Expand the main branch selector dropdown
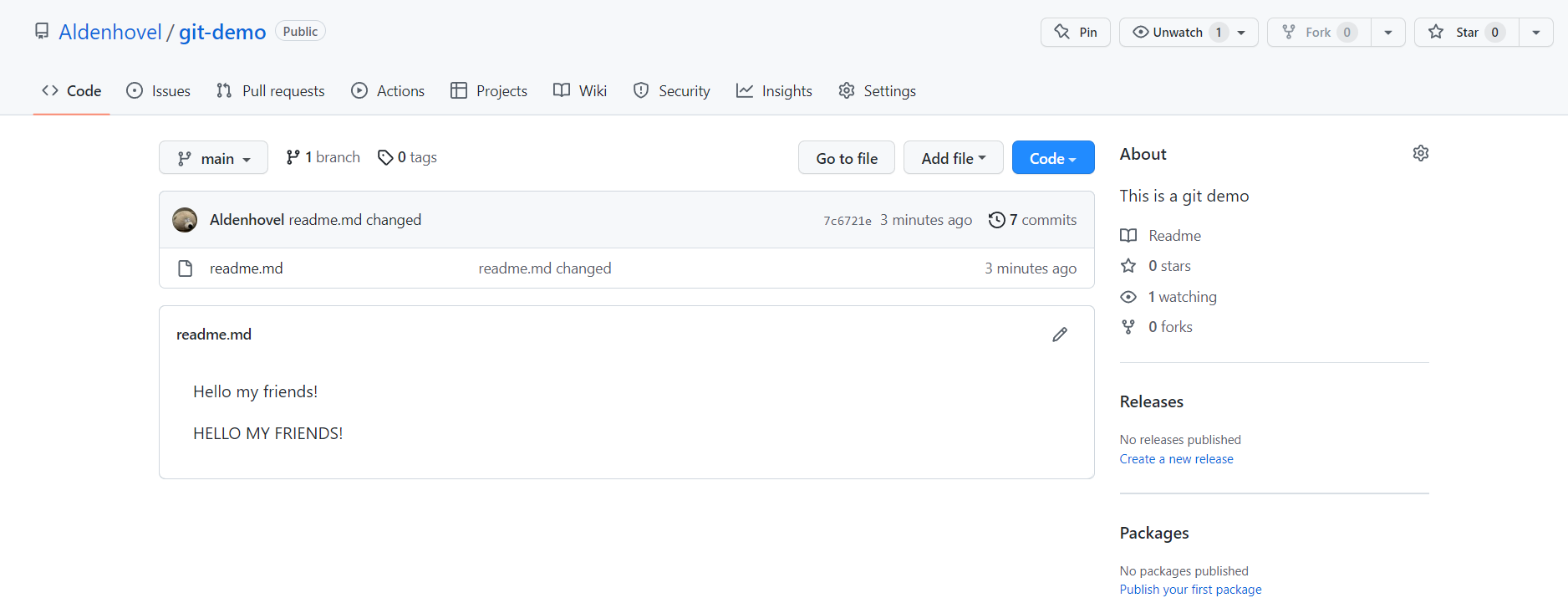 pos(213,157)
